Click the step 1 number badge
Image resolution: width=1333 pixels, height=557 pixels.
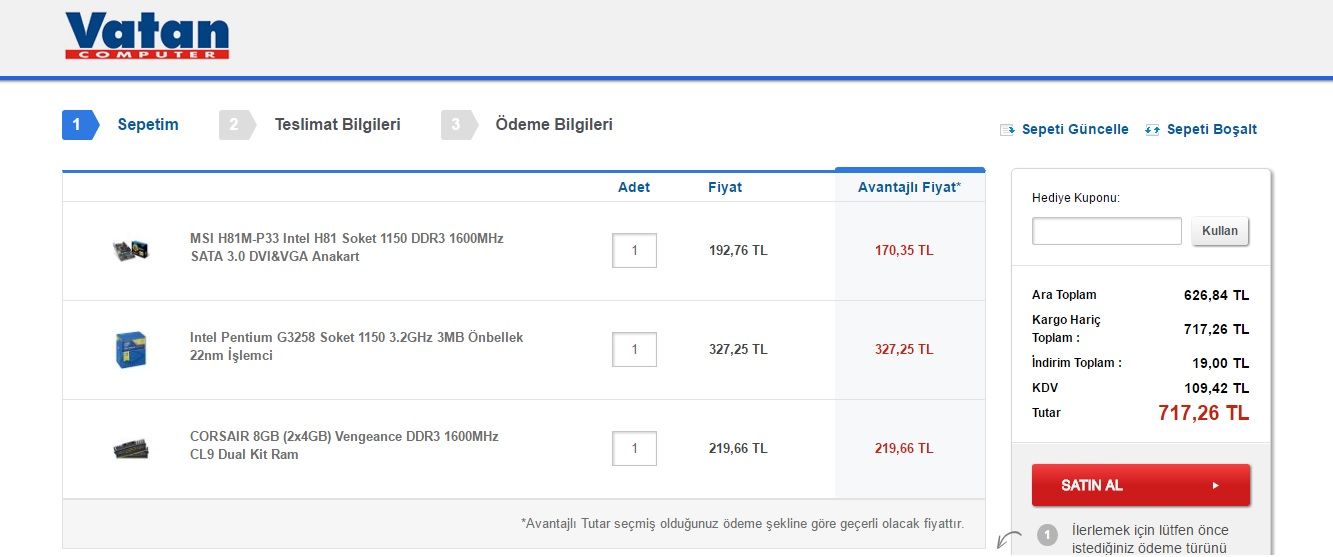click(x=78, y=125)
